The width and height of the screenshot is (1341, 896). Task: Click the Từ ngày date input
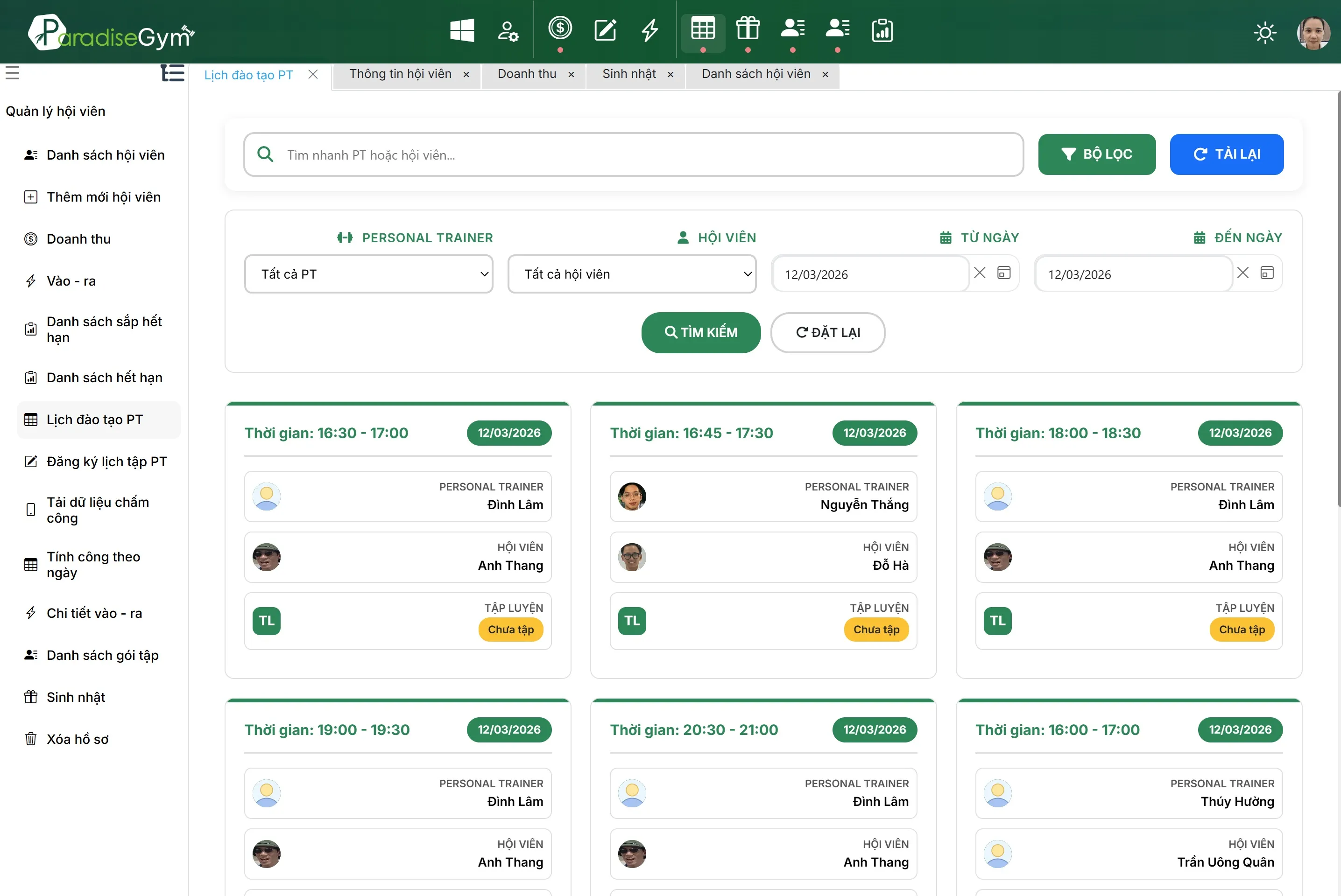[x=870, y=274]
